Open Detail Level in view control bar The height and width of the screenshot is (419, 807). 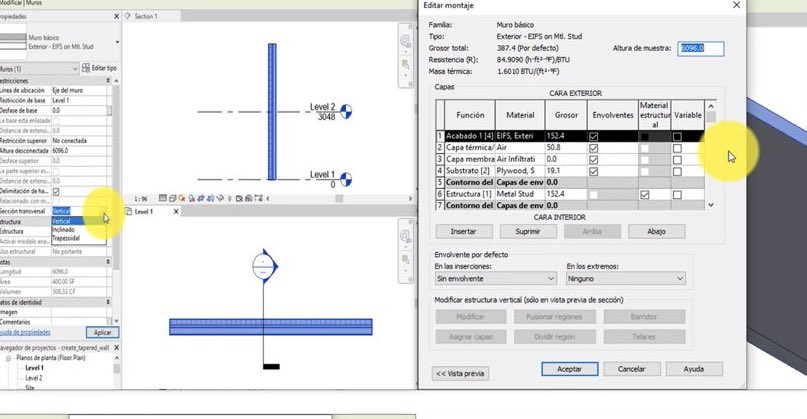pyautogui.click(x=163, y=198)
